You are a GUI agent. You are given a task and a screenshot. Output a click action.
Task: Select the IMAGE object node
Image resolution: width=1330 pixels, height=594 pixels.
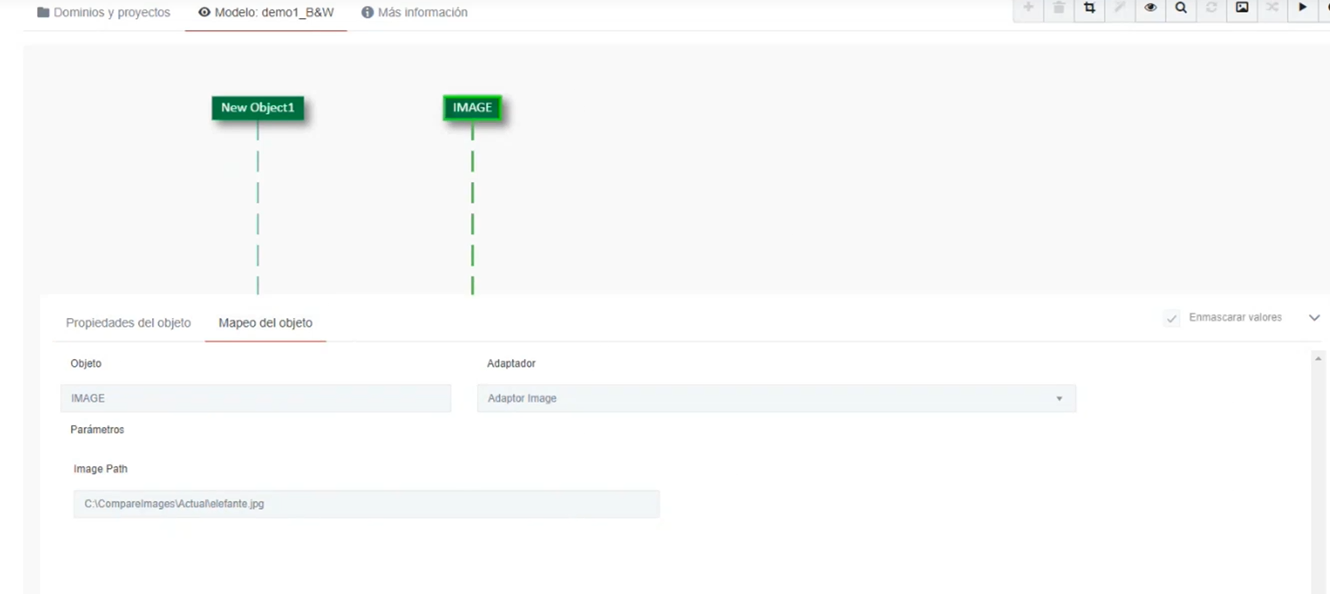click(472, 108)
